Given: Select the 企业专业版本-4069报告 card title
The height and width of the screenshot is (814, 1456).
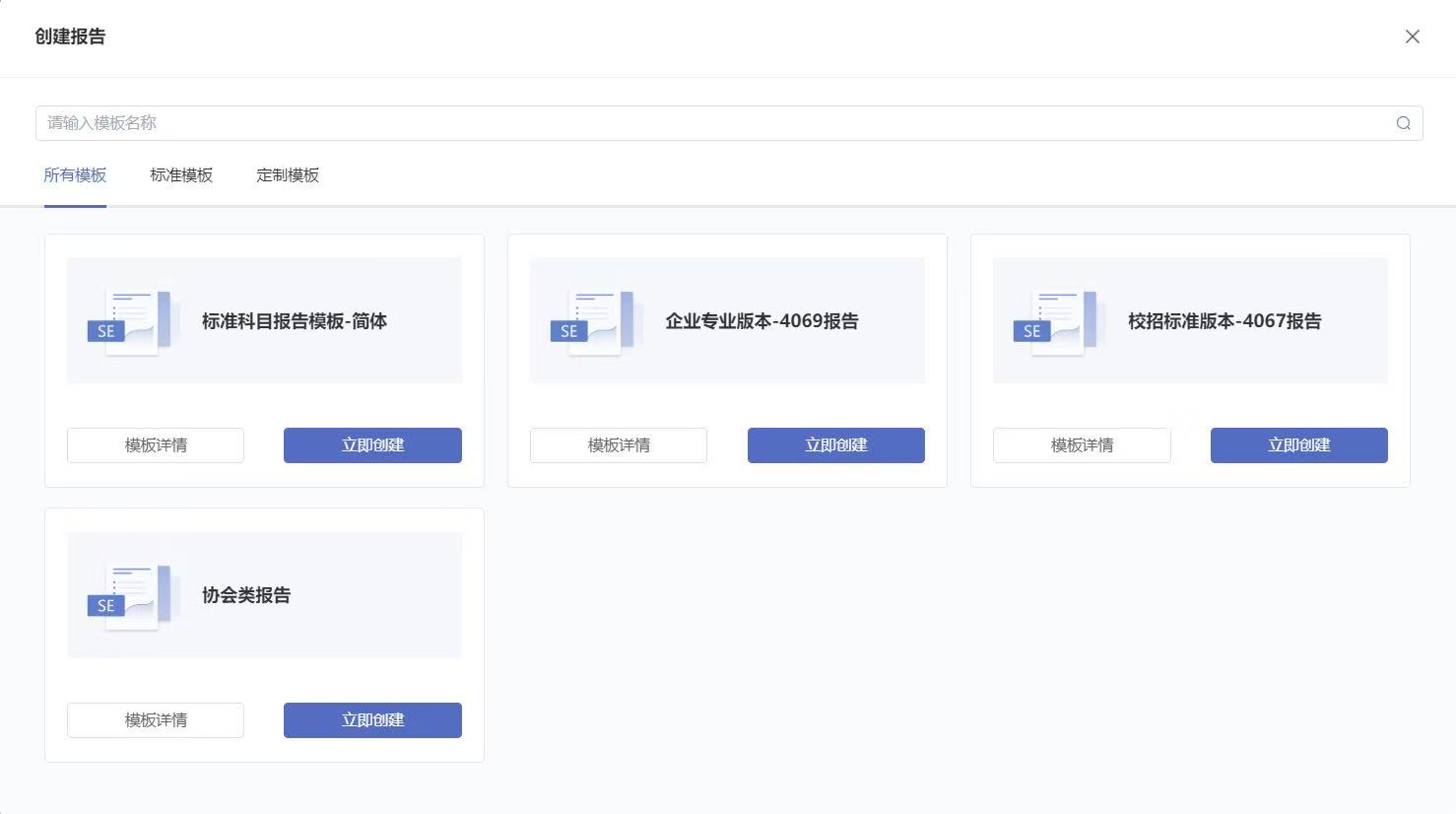Looking at the screenshot, I should (x=761, y=321).
